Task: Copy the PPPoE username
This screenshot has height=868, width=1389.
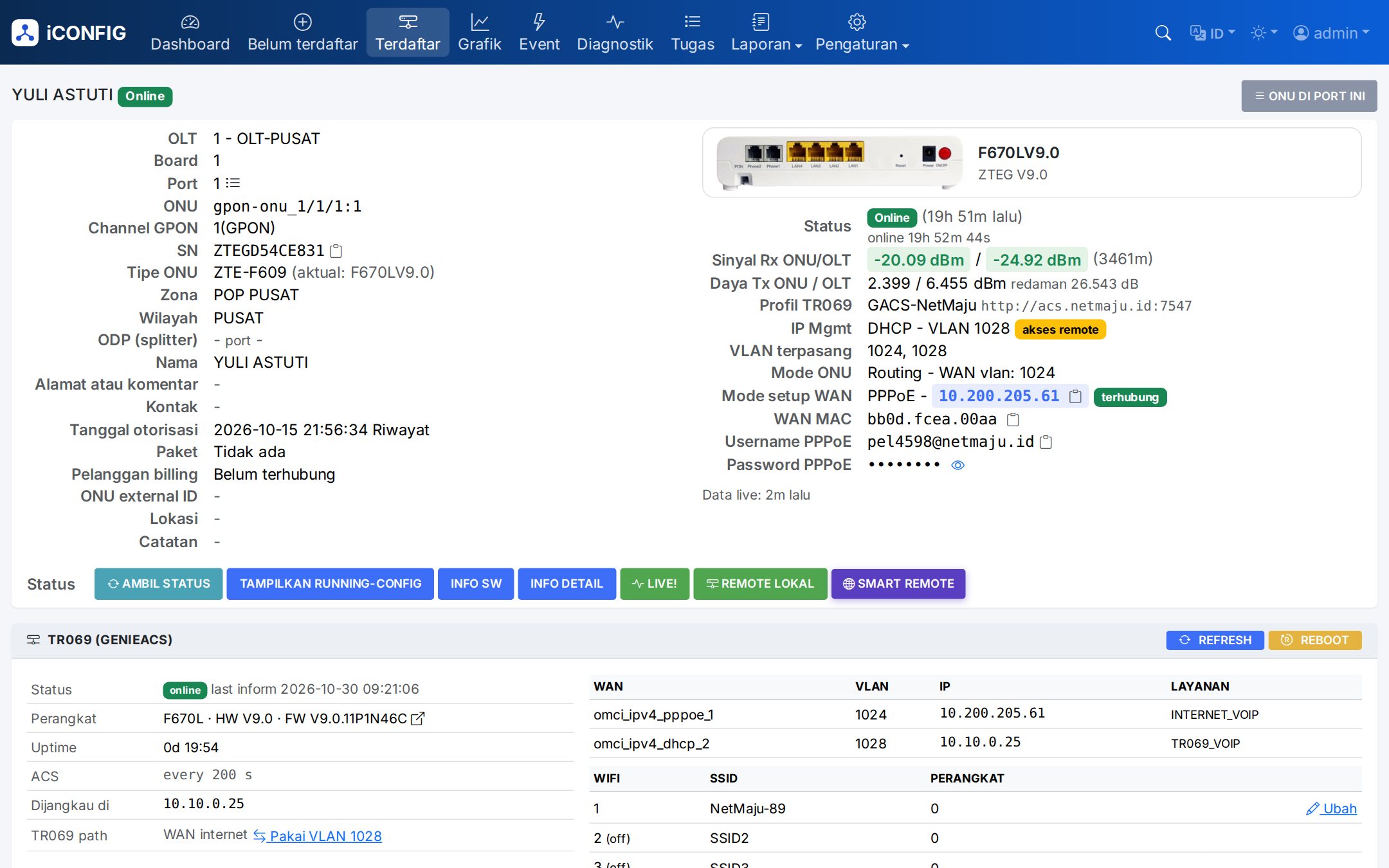Action: [x=1046, y=442]
